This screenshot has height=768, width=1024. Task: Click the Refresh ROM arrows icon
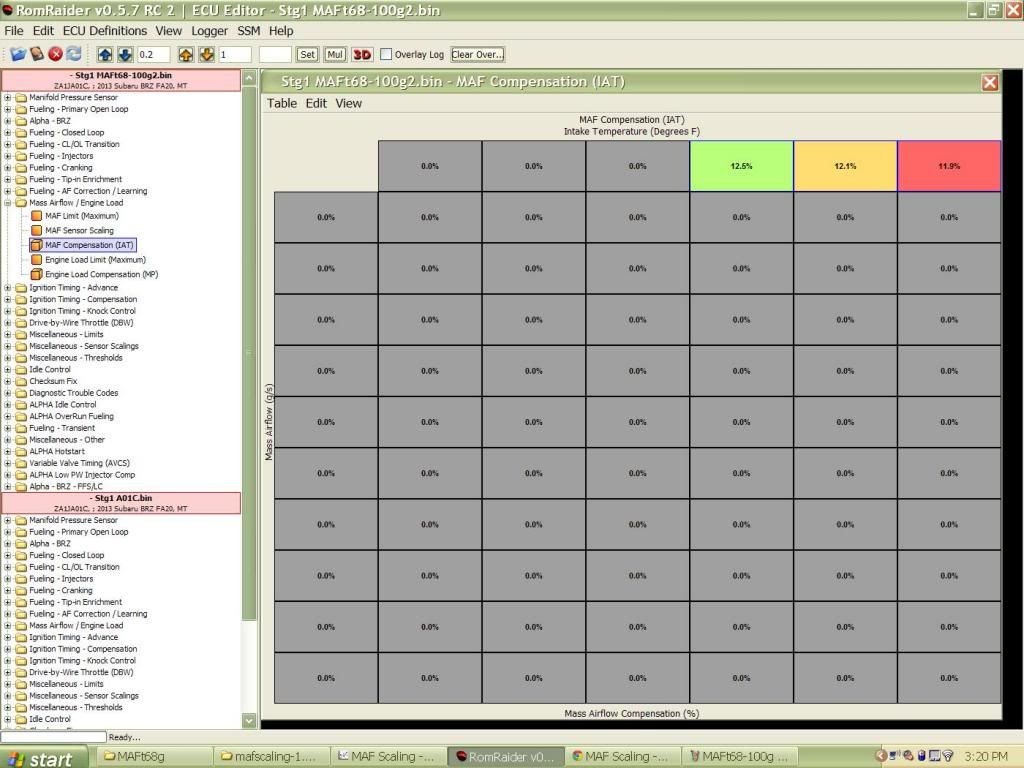tap(74, 54)
